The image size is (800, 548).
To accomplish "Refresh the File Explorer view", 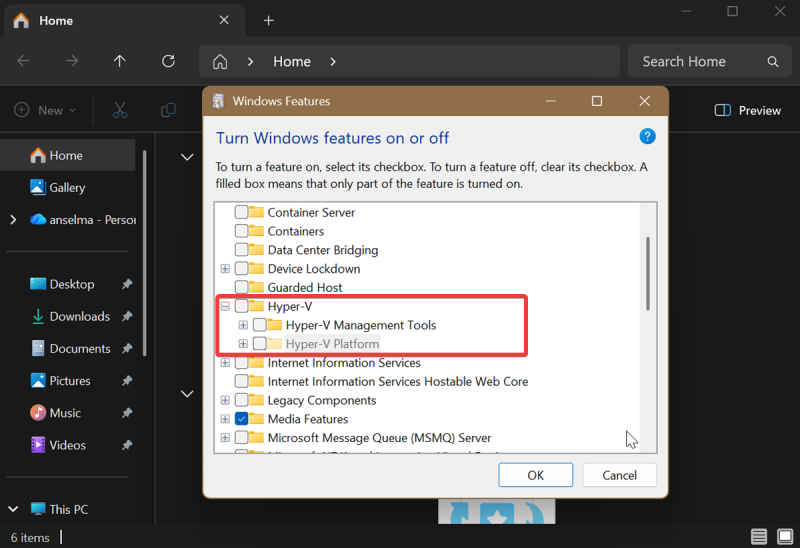I will pyautogui.click(x=168, y=61).
